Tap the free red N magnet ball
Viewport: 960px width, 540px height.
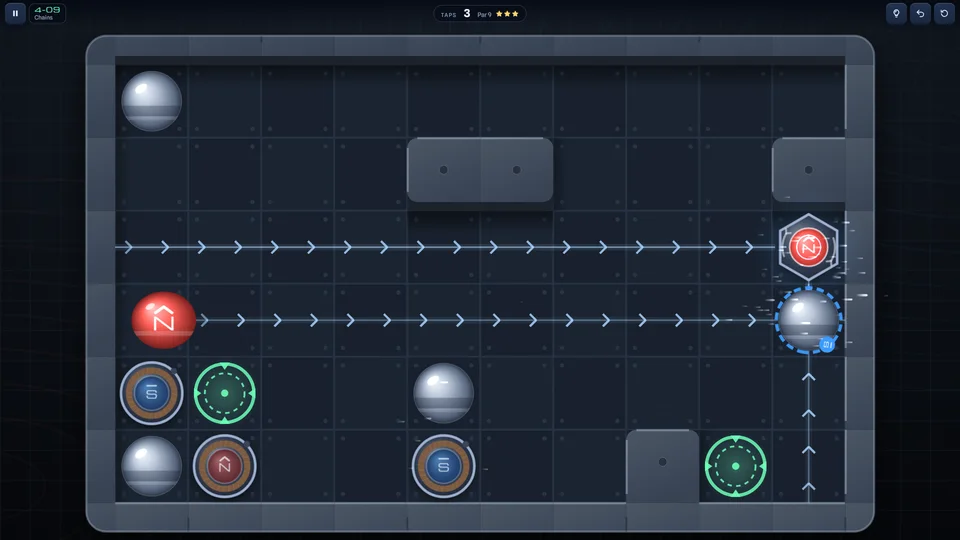[x=163, y=320]
